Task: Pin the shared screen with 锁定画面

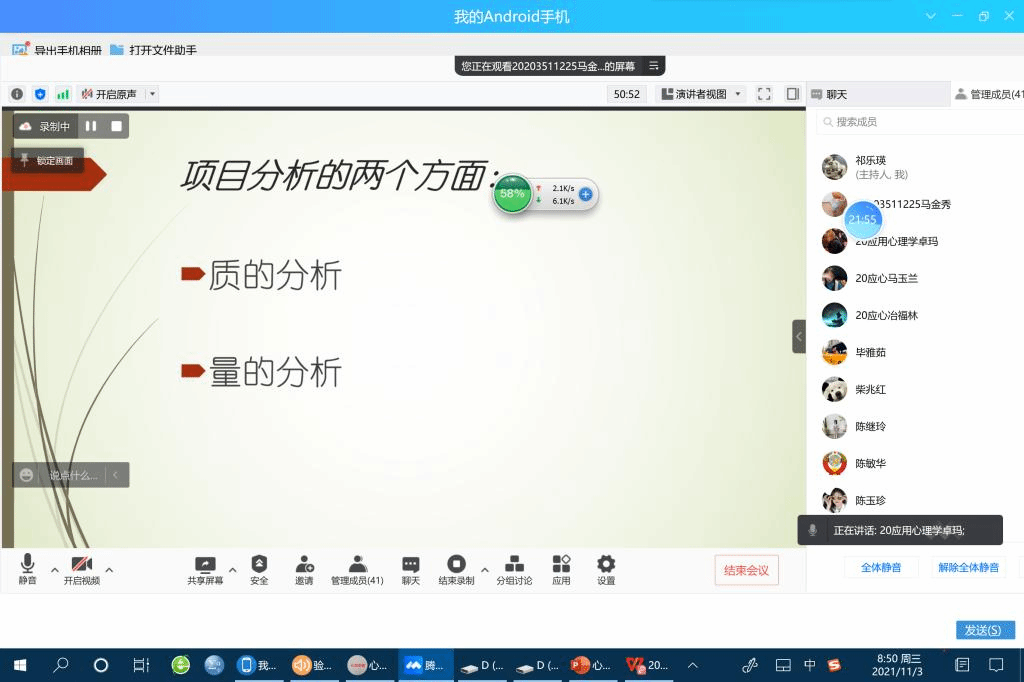Action: click(48, 159)
